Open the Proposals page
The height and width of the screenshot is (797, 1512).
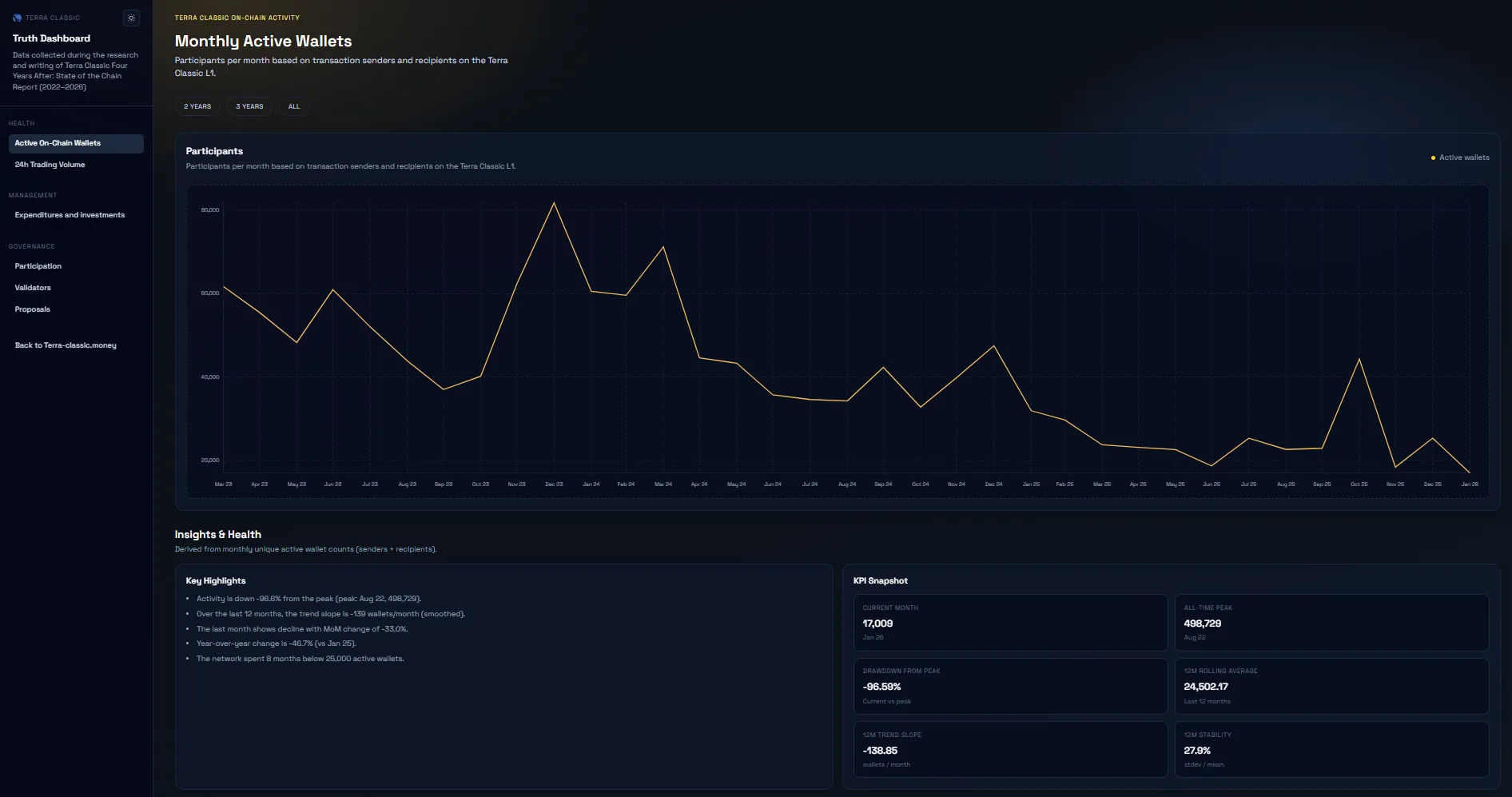[x=32, y=309]
